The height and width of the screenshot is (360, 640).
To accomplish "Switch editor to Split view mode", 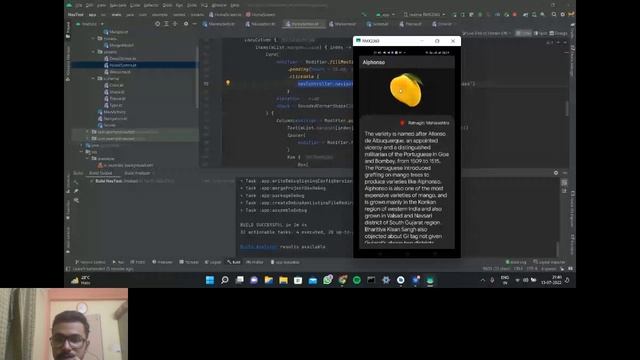I will point(540,33).
